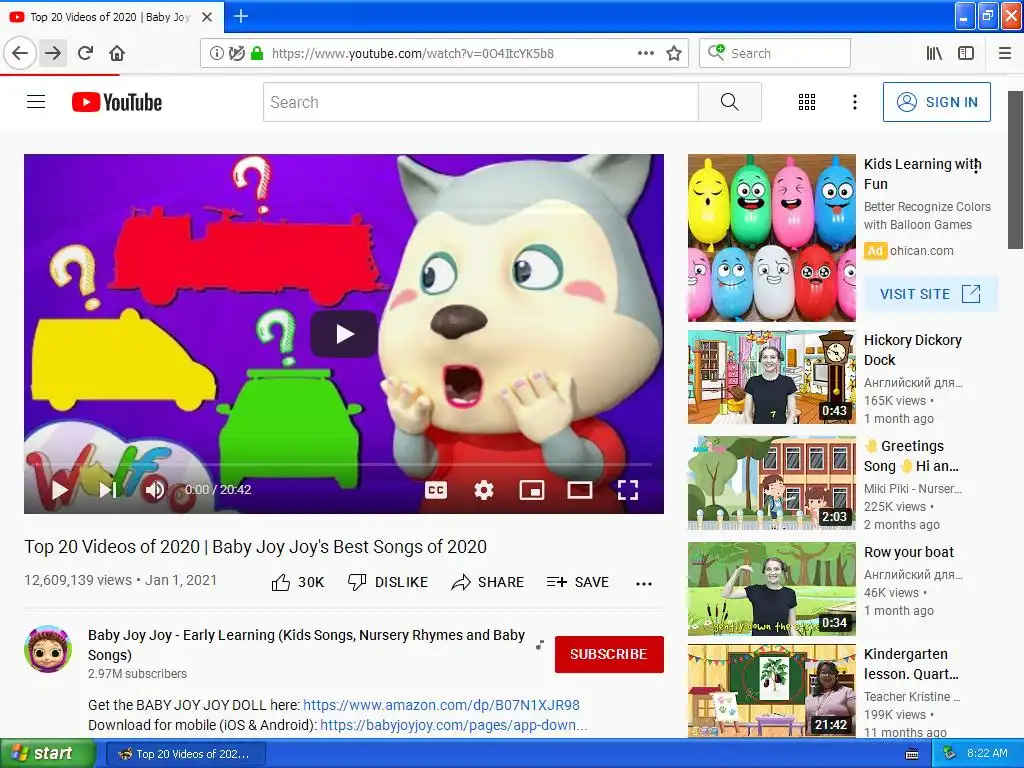Select Top 20 Videos taskbar window button
This screenshot has width=1024, height=768.
186,754
